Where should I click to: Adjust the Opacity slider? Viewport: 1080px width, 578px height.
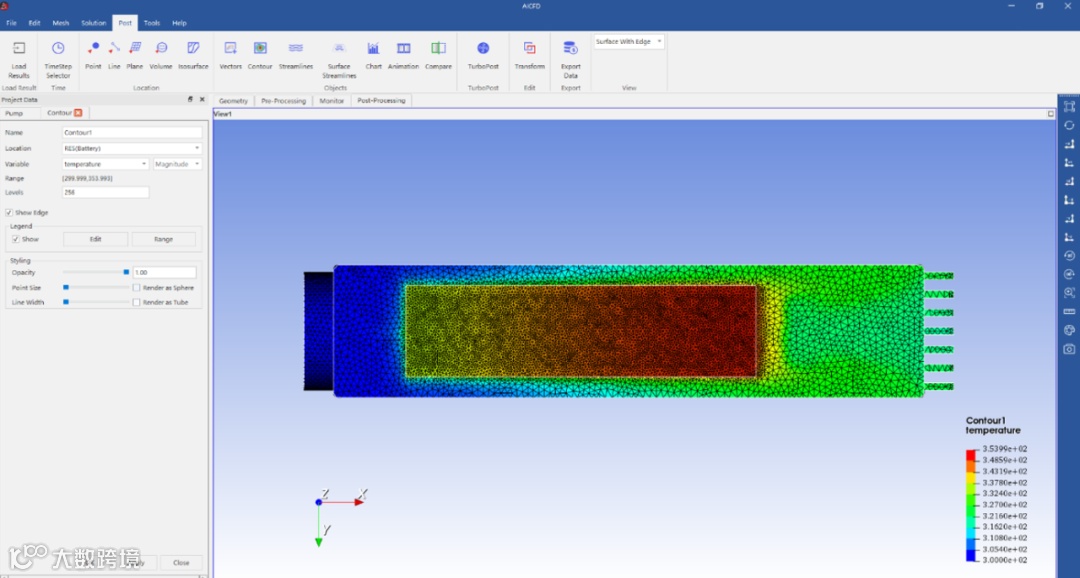(96, 272)
